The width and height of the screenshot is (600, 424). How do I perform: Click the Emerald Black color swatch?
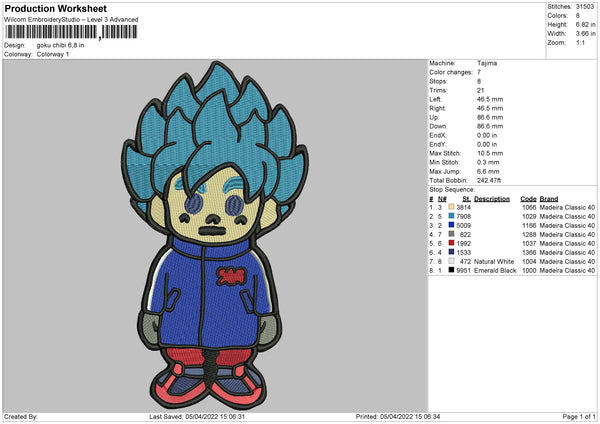point(451,270)
